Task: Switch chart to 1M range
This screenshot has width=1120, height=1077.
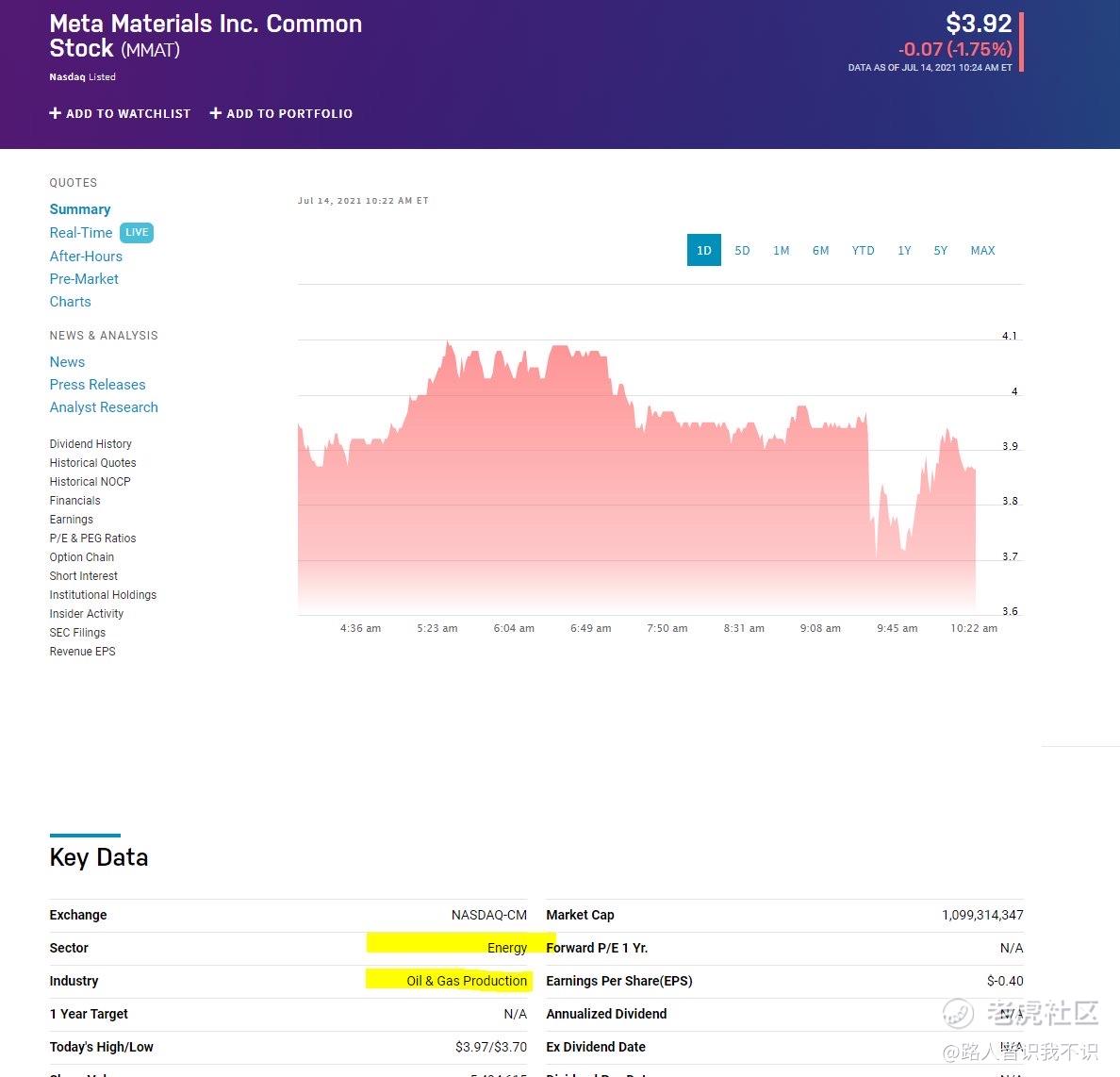Action: point(781,250)
